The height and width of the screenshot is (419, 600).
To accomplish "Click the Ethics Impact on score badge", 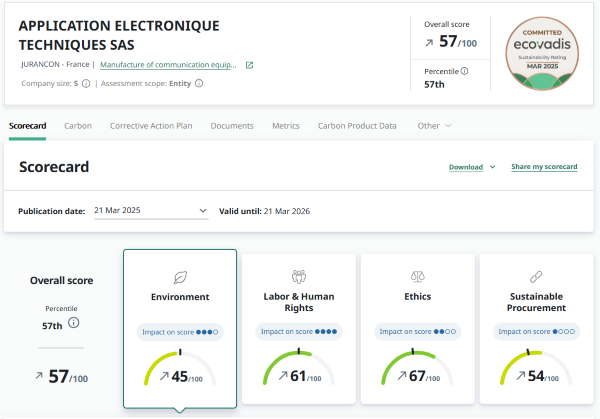I will (x=417, y=332).
